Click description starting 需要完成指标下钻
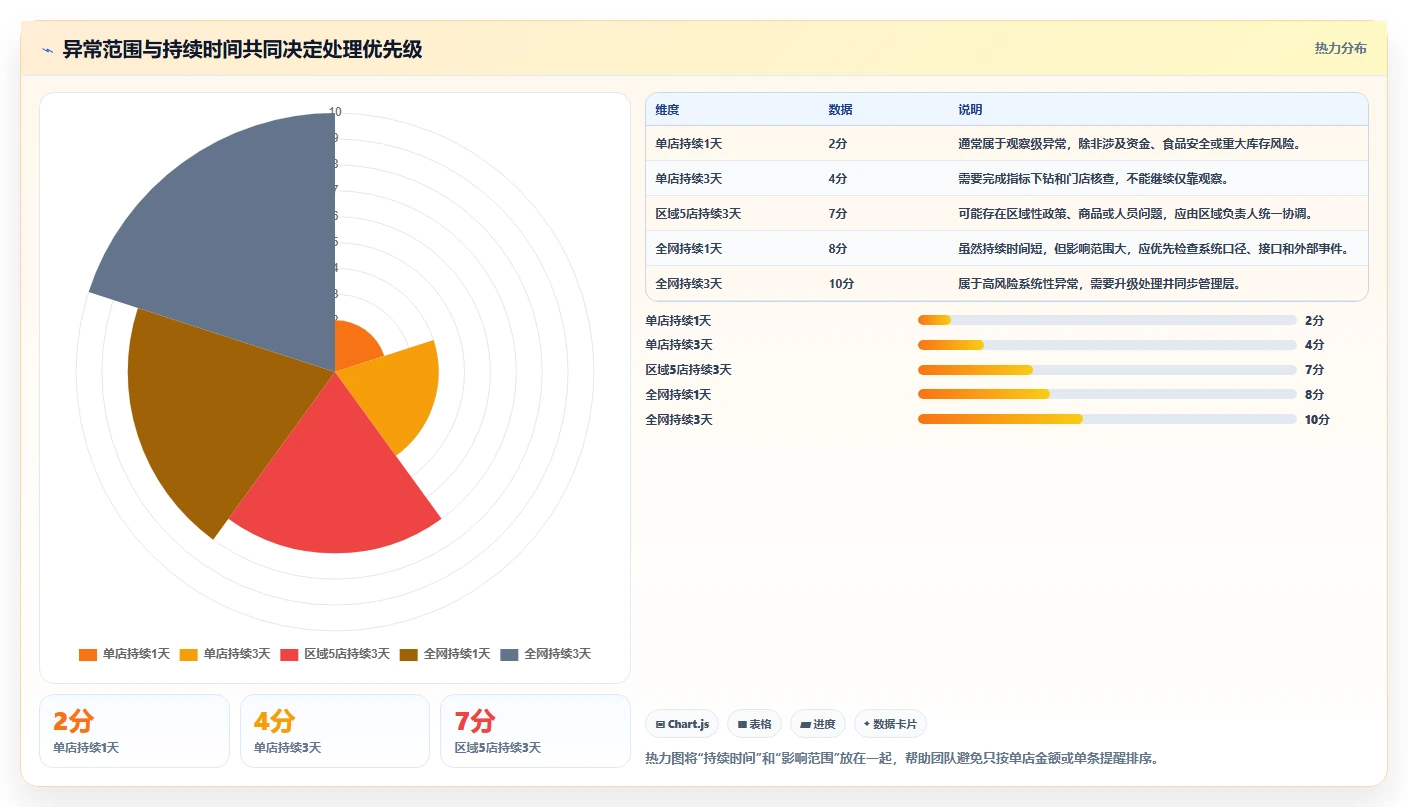Viewport: 1408px width, 807px height. 1093,179
